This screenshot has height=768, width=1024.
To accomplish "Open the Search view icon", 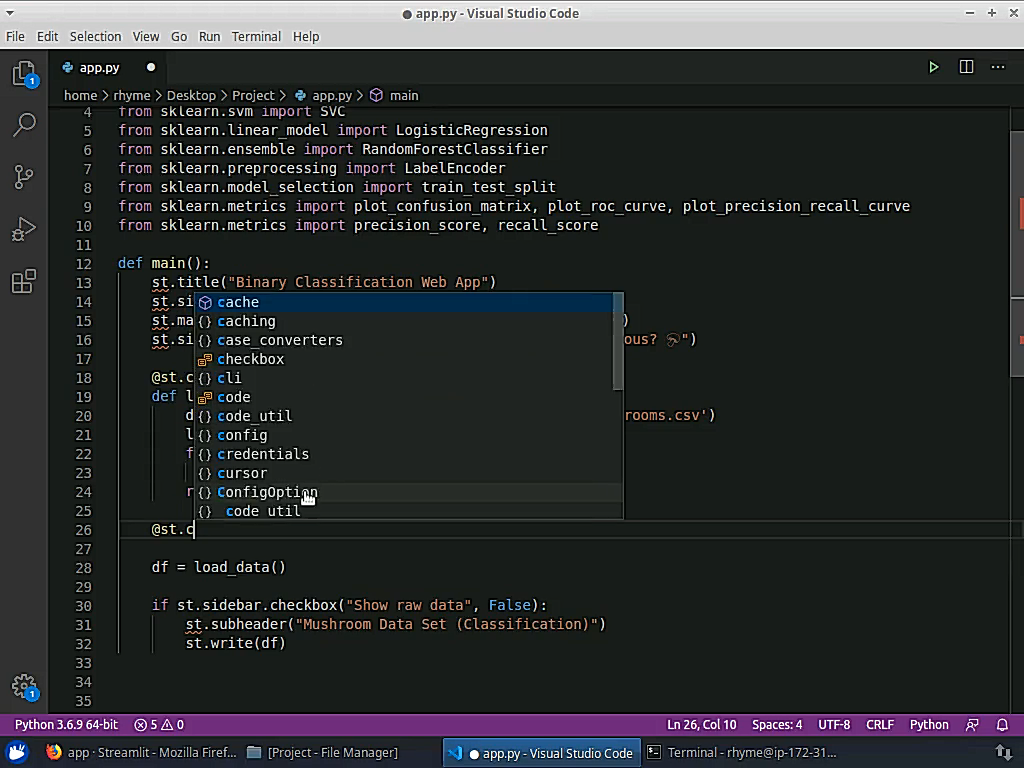I will coord(24,125).
